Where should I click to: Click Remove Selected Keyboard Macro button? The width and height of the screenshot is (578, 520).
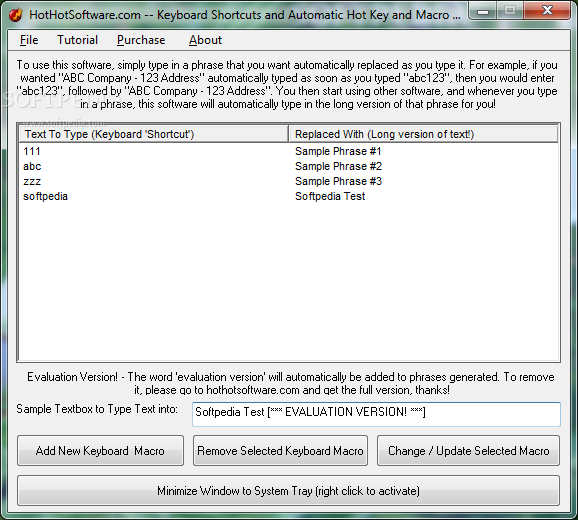click(x=280, y=450)
